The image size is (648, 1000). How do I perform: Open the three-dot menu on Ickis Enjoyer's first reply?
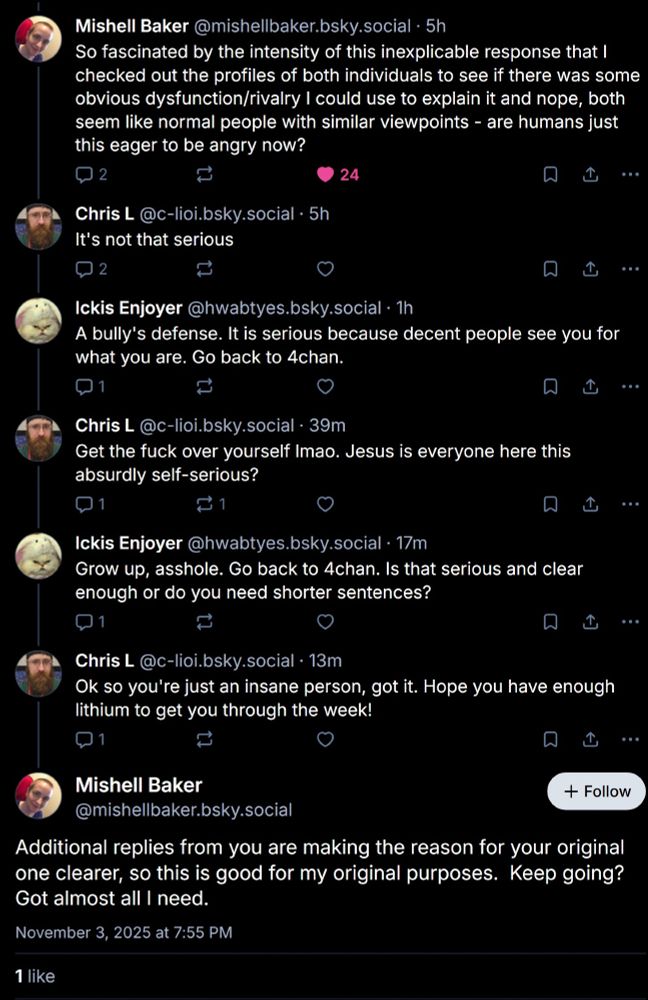click(x=629, y=386)
